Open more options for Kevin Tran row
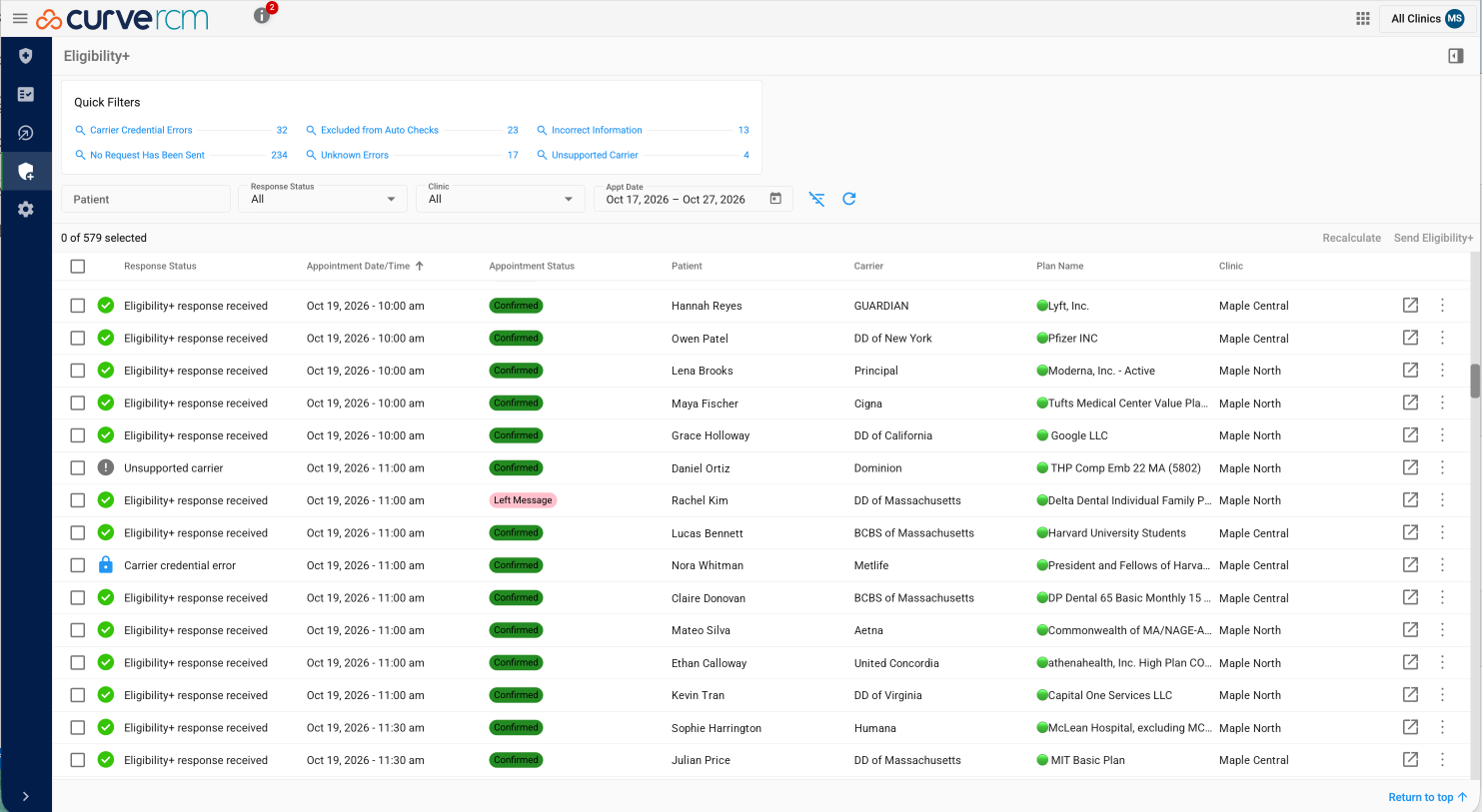 click(x=1442, y=695)
